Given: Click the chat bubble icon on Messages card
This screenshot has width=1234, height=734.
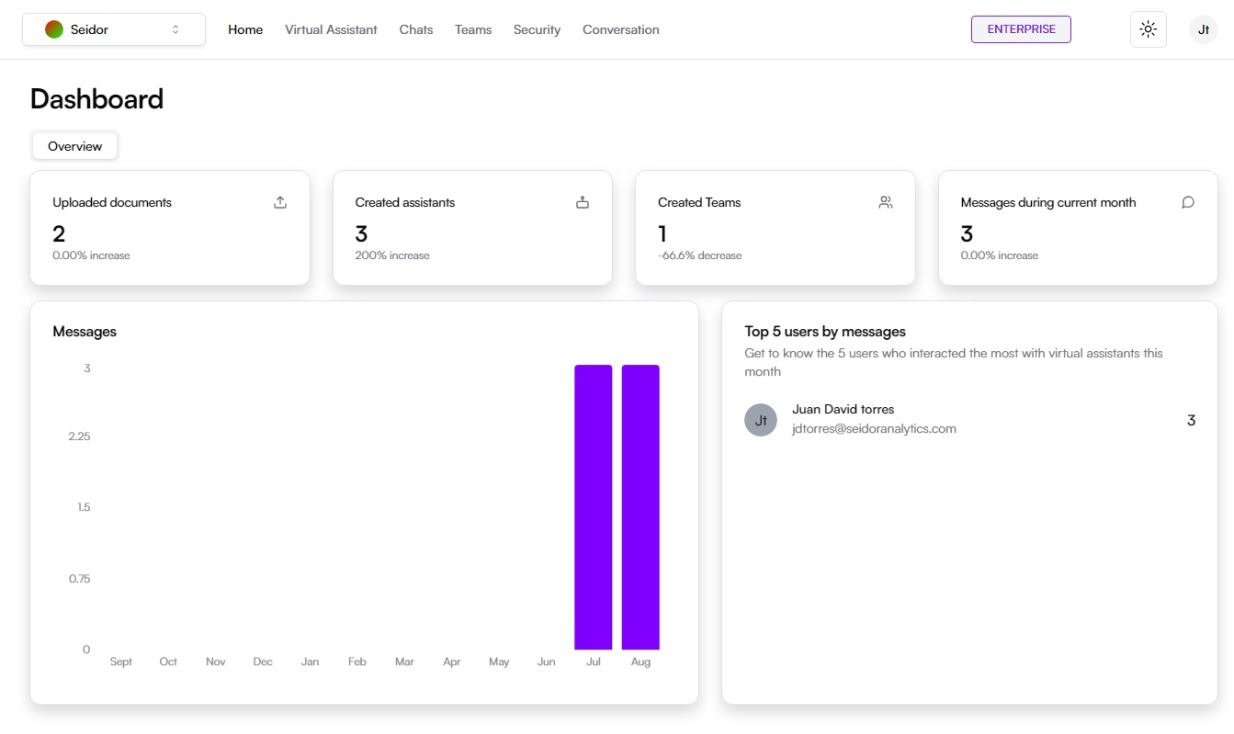Looking at the screenshot, I should pos(1188,202).
